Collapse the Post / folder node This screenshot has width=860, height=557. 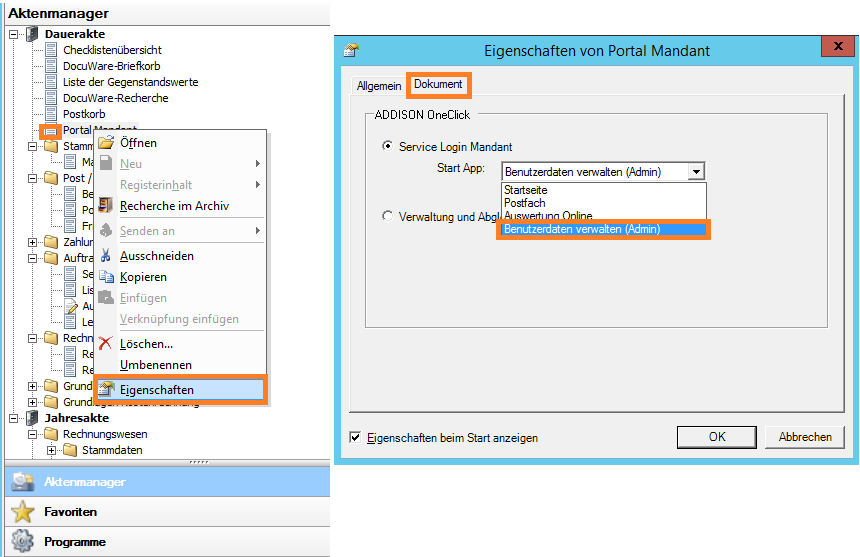(x=32, y=178)
